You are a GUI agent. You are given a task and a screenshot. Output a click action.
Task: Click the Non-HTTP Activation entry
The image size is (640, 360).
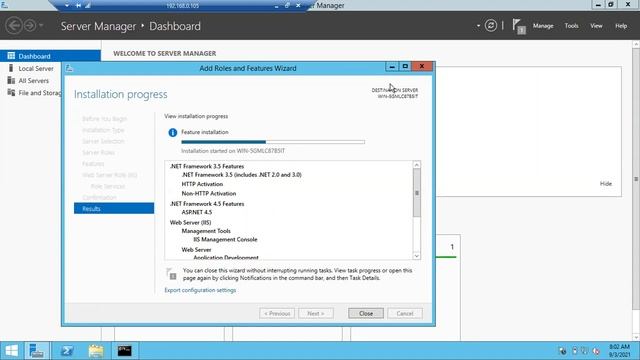(x=209, y=193)
